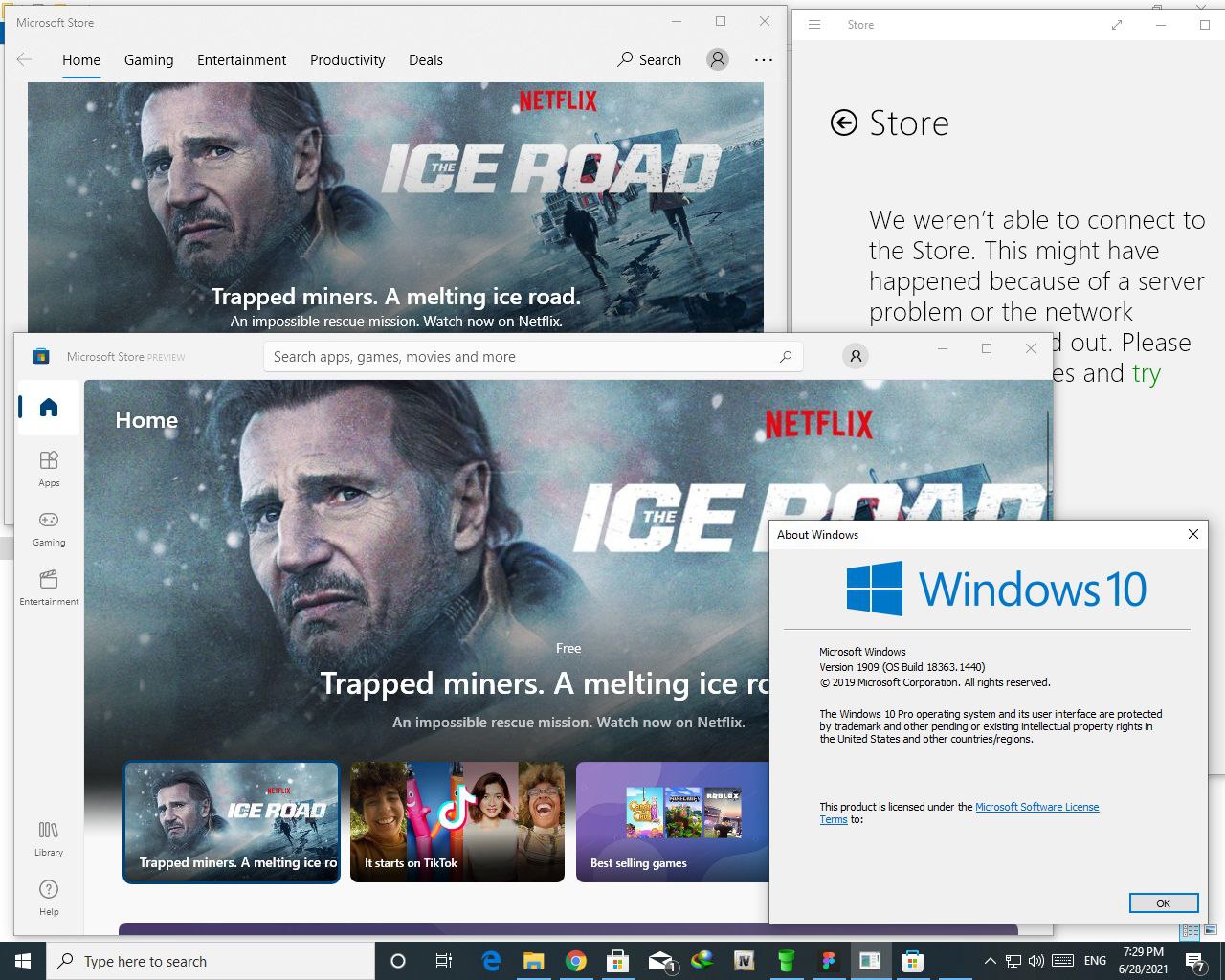Switch to Deals tab in old Microsoft Store
The height and width of the screenshot is (980, 1225).
(425, 59)
